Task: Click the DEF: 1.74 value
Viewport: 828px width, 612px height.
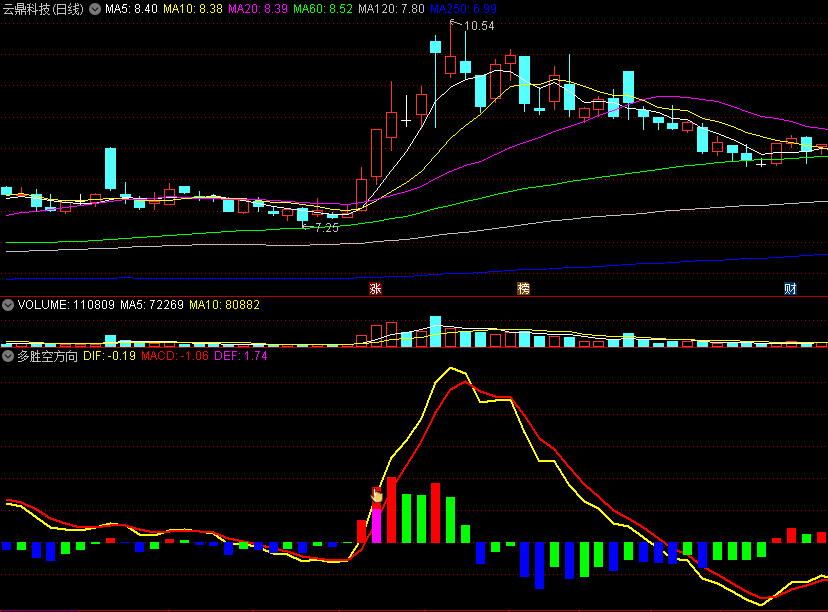Action: point(241,356)
